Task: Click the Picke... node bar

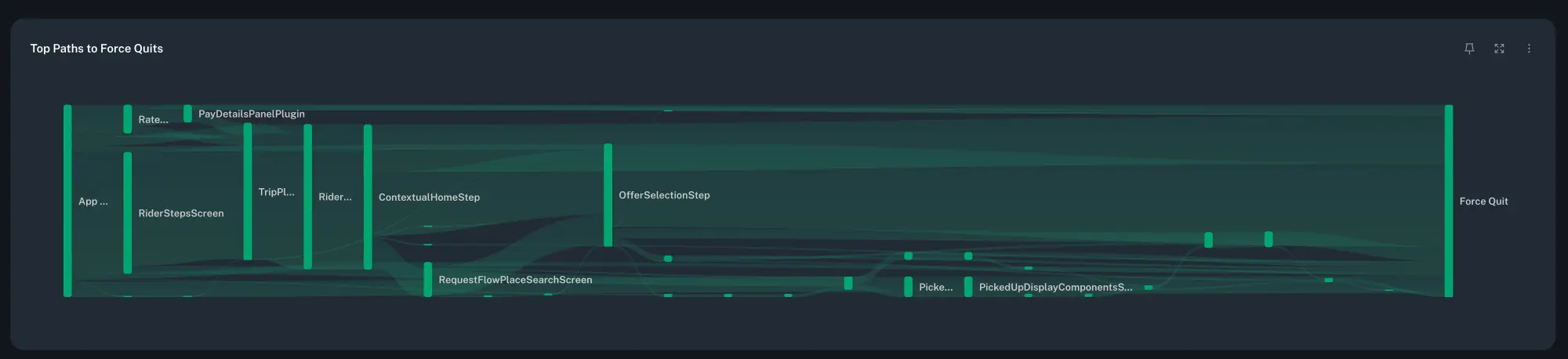Action: point(908,287)
